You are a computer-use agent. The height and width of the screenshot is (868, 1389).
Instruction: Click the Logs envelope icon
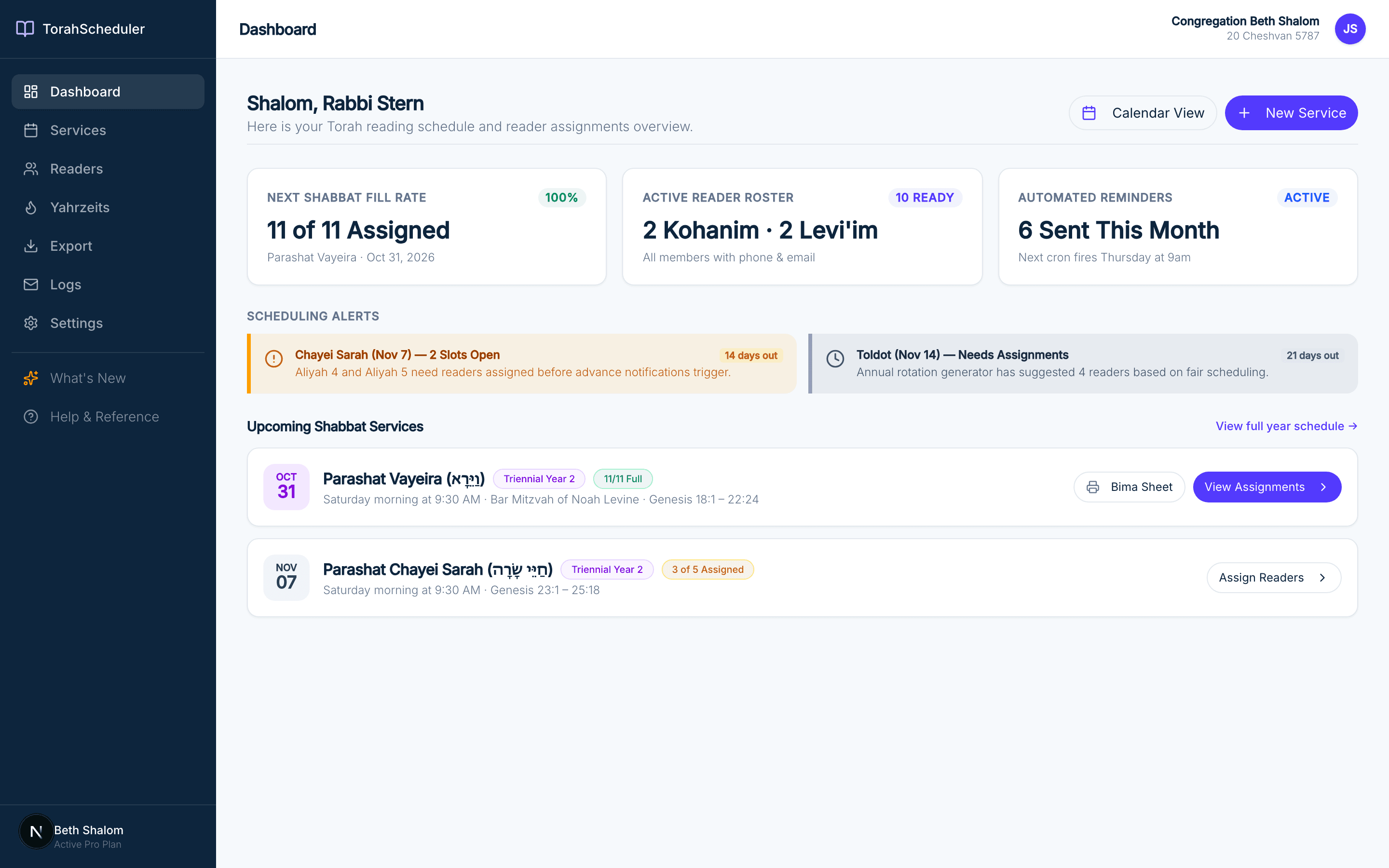pyautogui.click(x=31, y=284)
